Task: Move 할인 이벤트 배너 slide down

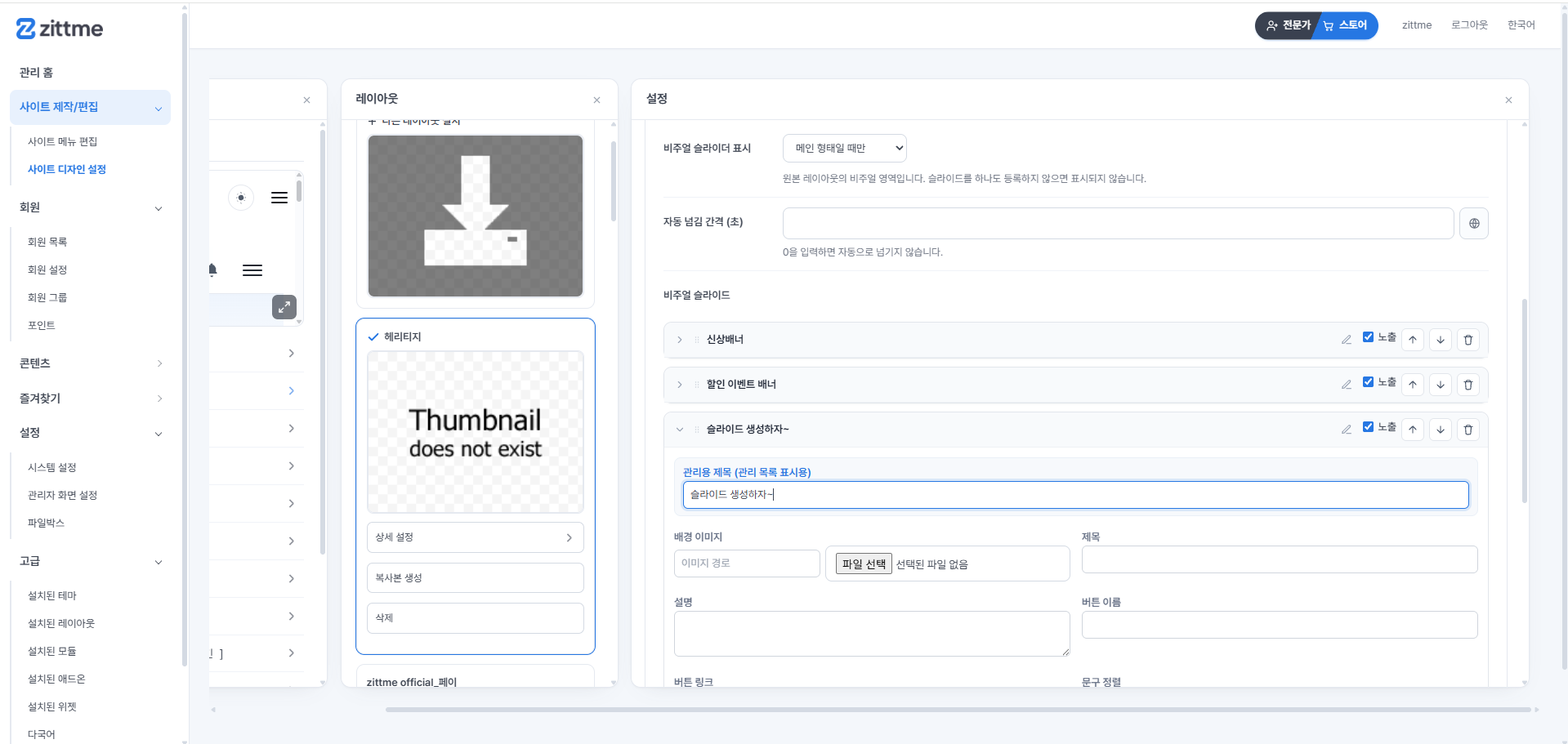Action: (x=1441, y=385)
